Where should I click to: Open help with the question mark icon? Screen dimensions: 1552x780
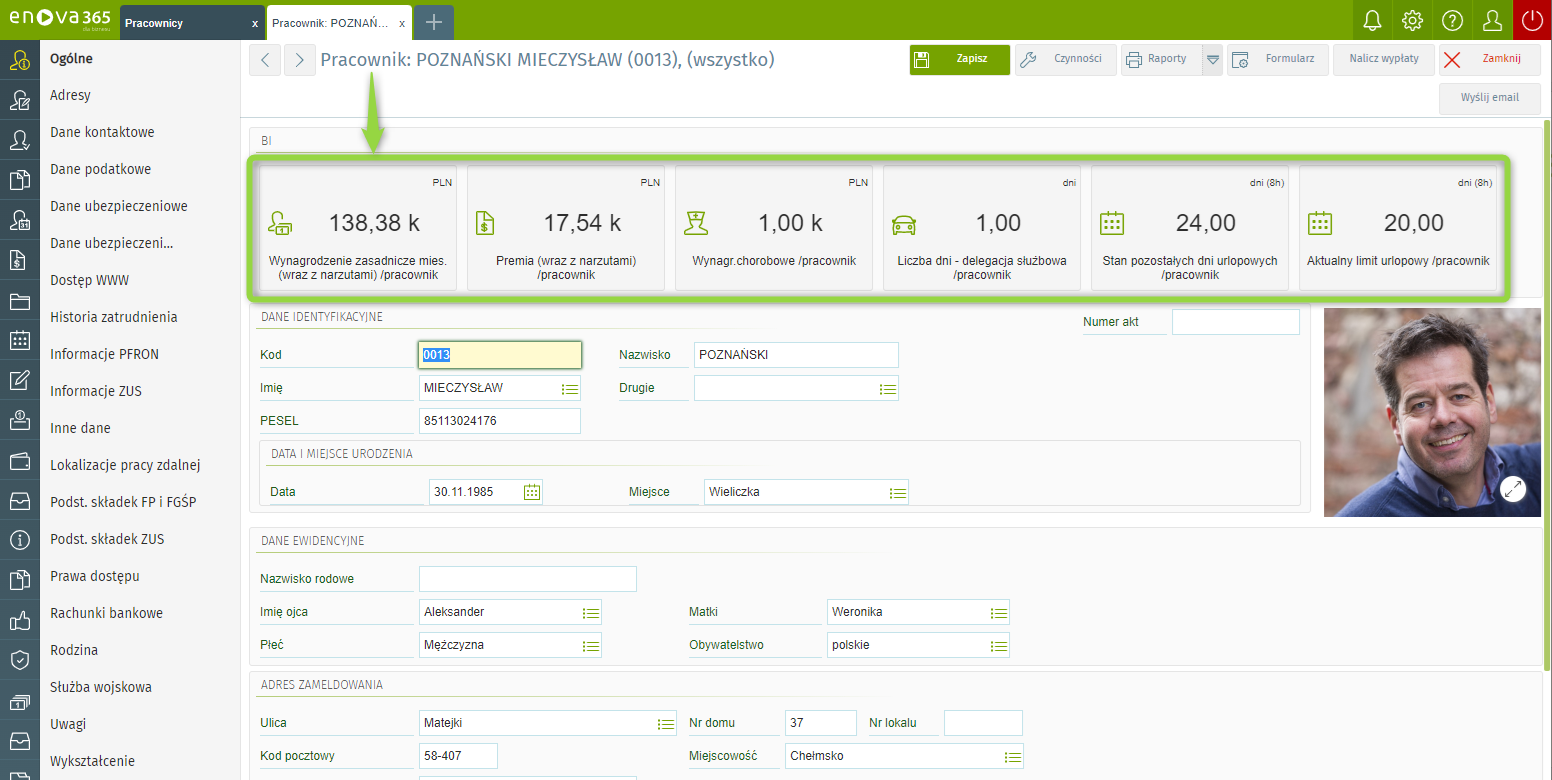[1452, 20]
